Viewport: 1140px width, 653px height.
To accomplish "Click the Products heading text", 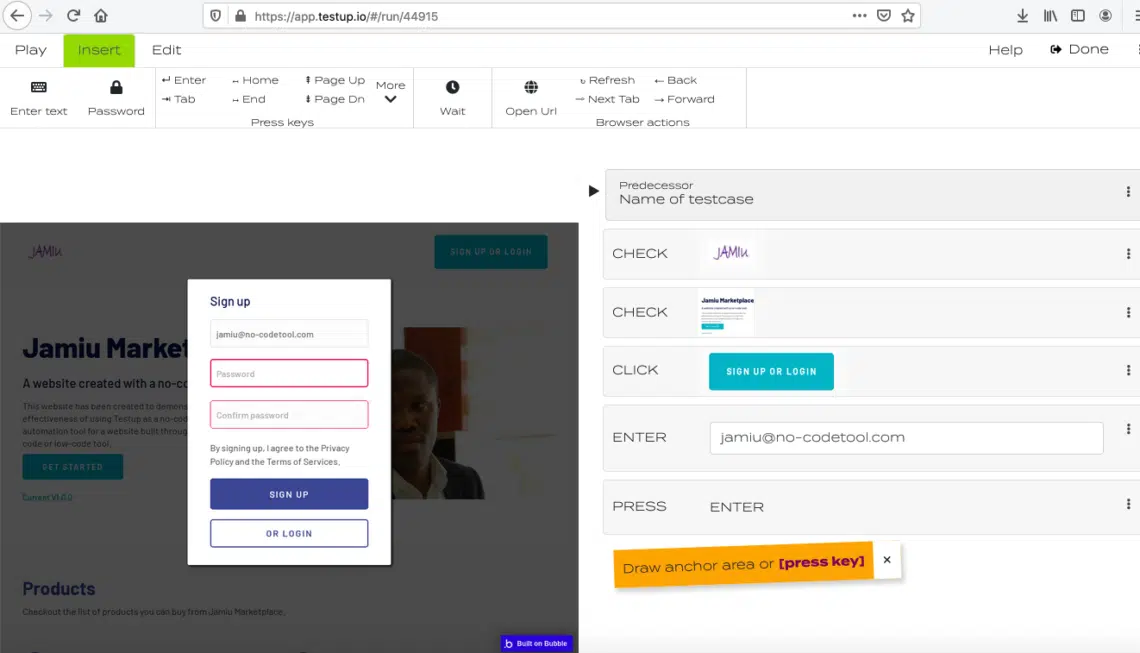I will tap(59, 588).
